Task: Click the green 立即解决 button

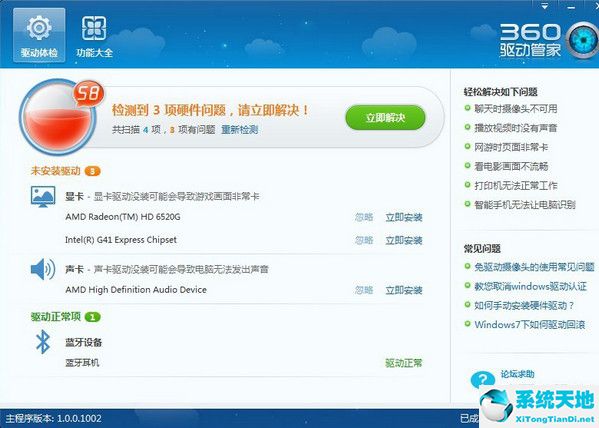Action: [385, 117]
